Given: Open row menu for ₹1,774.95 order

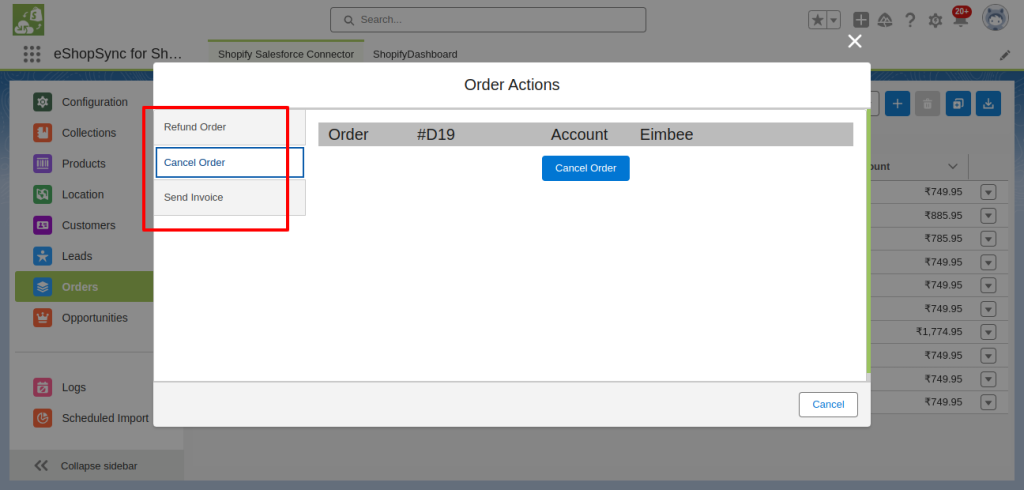Looking at the screenshot, I should click(988, 332).
